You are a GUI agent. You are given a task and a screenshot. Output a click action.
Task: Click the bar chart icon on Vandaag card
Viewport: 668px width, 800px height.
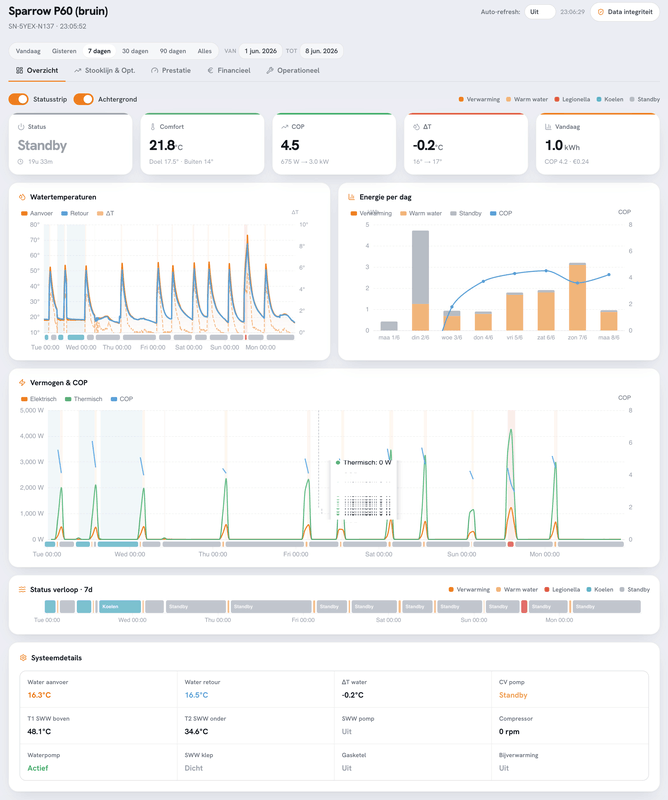tap(548, 127)
